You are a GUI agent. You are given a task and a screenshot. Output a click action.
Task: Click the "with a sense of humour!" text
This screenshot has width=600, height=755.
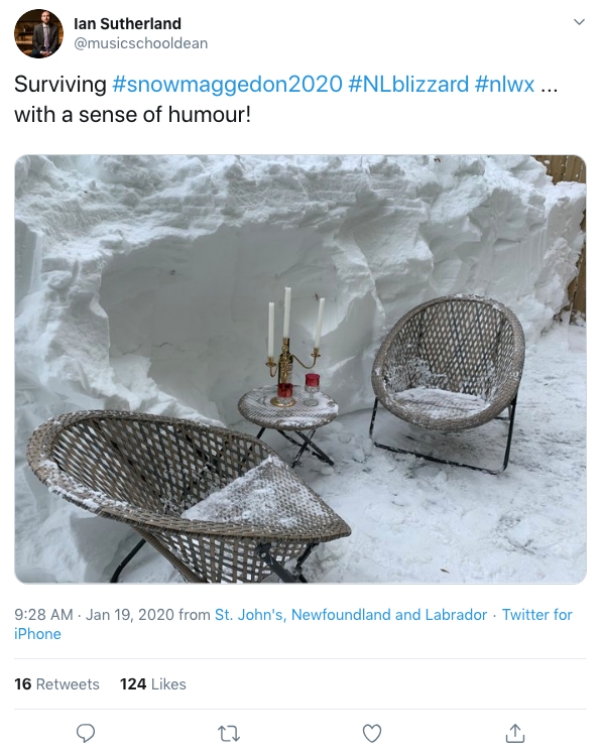(132, 115)
